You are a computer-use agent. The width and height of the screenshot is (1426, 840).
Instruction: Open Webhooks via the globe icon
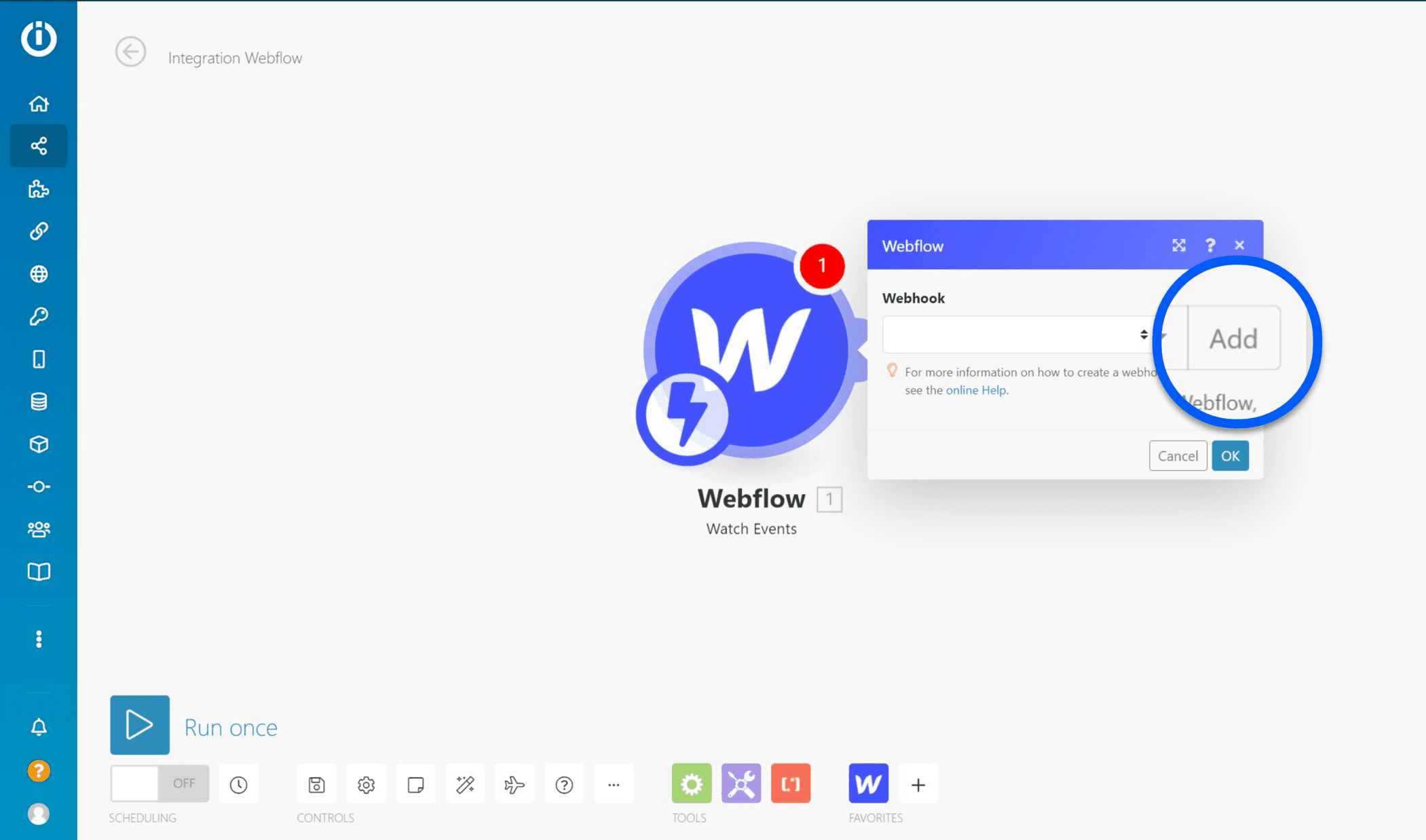tap(39, 274)
